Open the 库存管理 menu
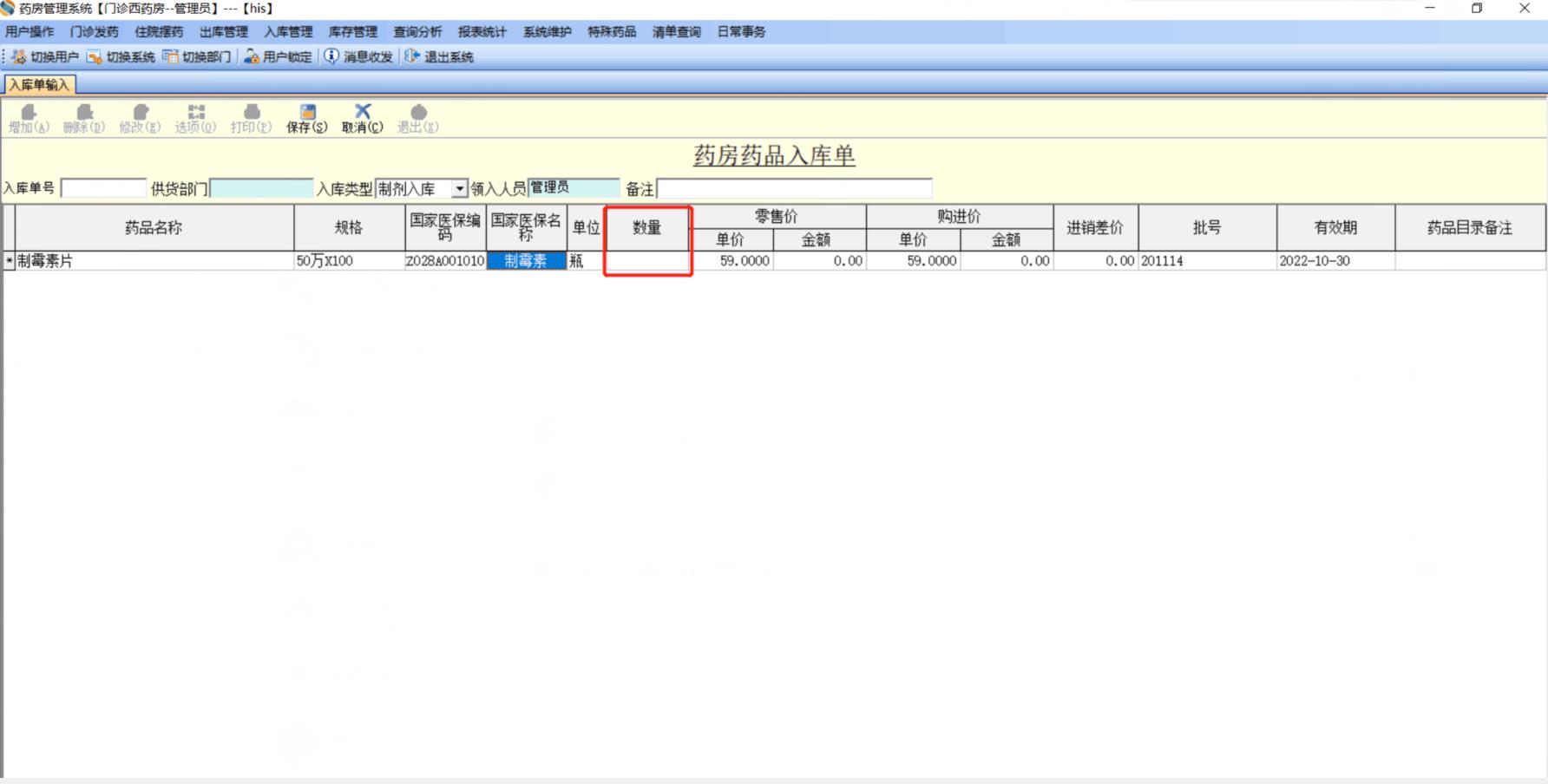Image resolution: width=1548 pixels, height=784 pixels. click(353, 32)
